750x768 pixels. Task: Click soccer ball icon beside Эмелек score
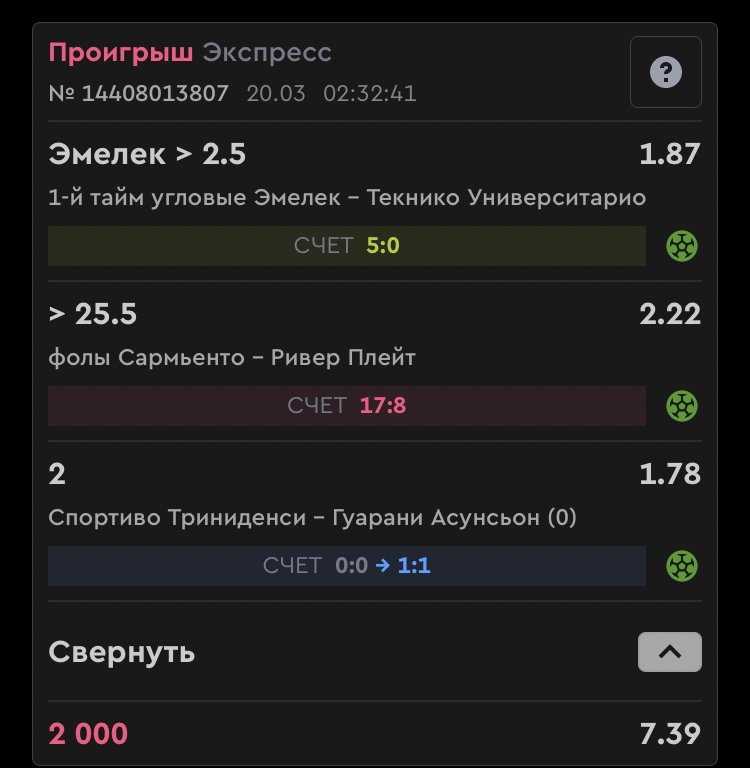(682, 246)
